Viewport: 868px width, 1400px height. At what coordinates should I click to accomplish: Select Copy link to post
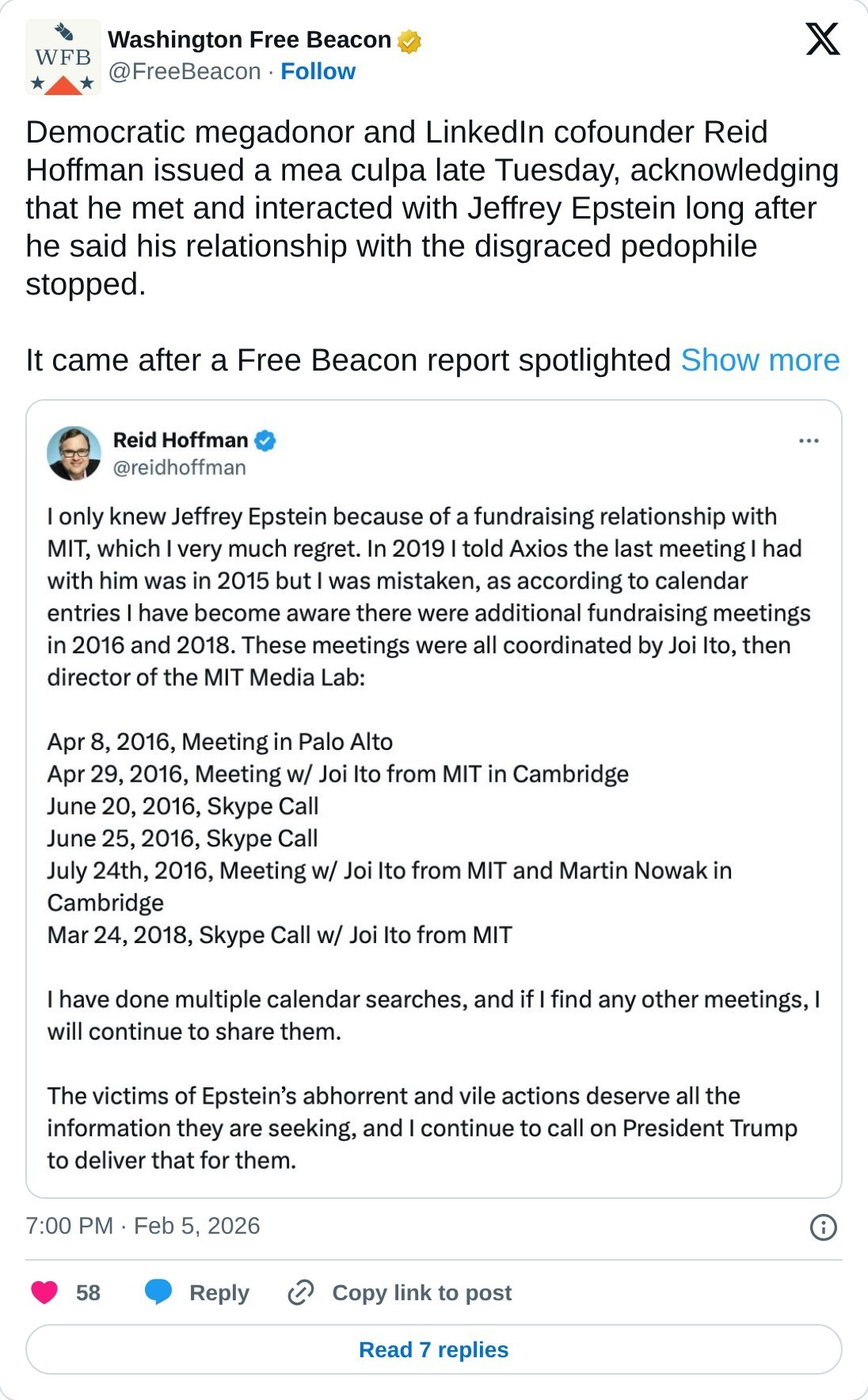point(421,1292)
